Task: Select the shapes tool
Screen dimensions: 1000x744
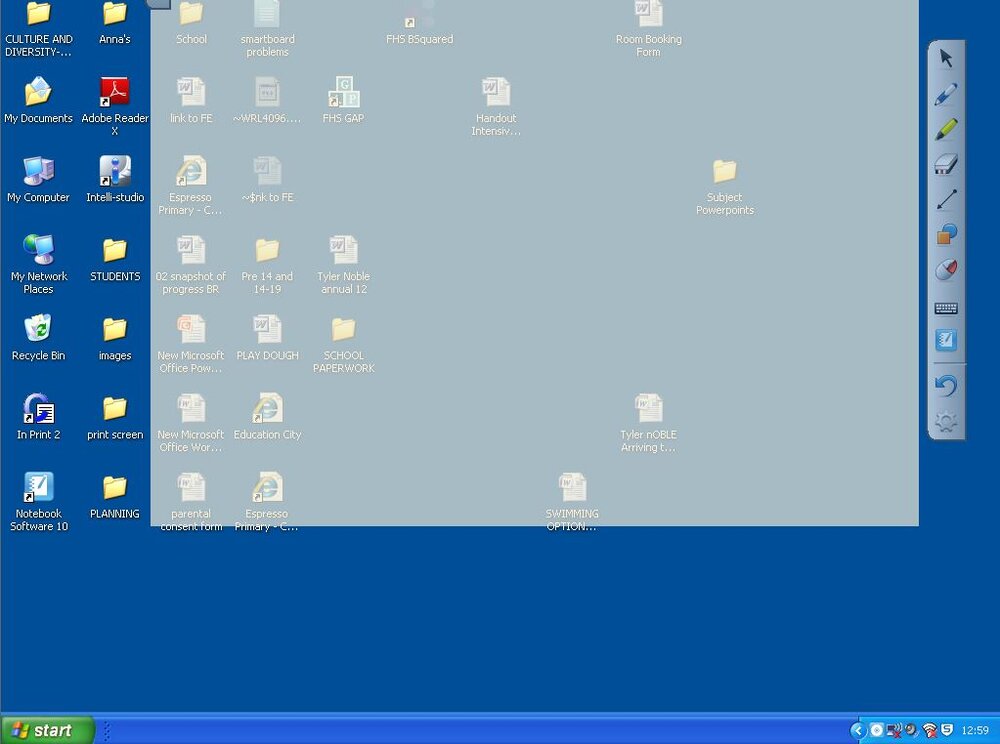Action: pyautogui.click(x=946, y=234)
